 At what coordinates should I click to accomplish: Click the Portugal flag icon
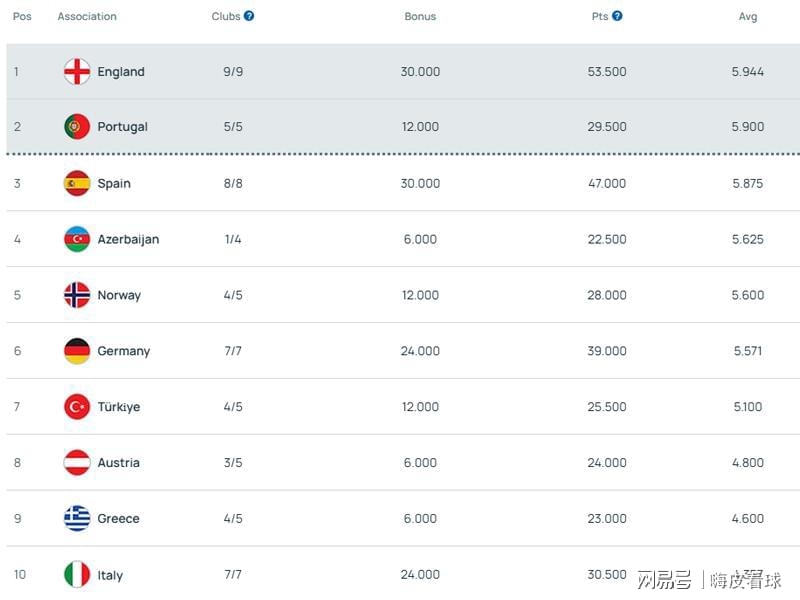[x=77, y=127]
